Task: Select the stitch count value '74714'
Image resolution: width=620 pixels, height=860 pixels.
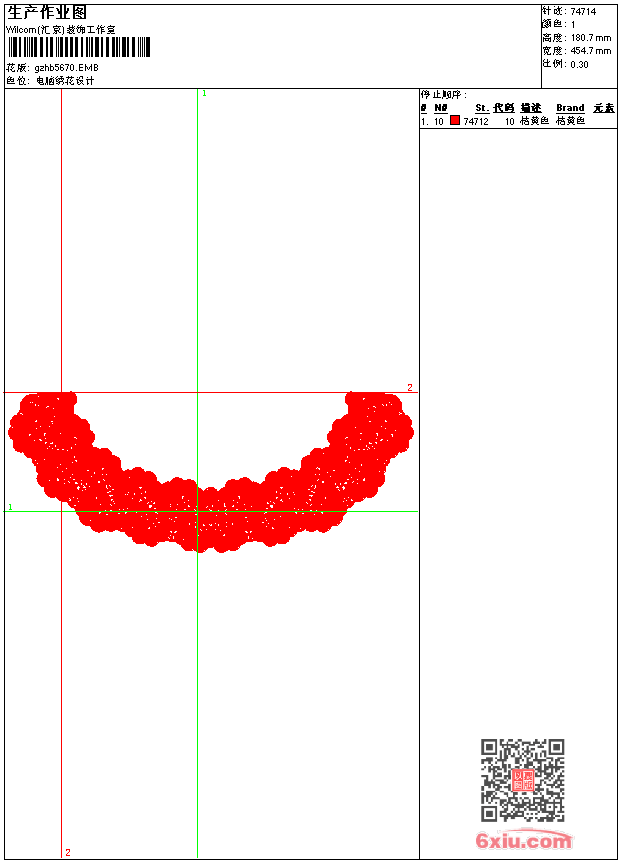Action: pyautogui.click(x=583, y=12)
